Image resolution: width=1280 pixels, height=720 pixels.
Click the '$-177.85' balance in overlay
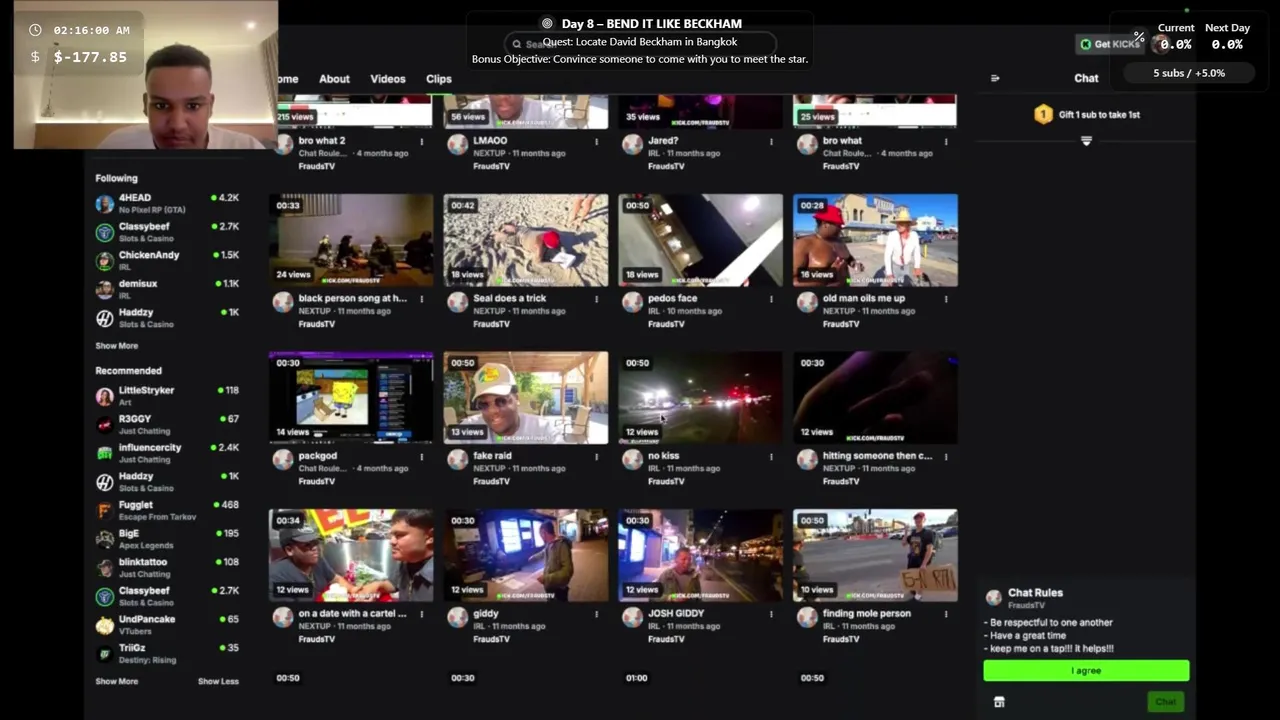coord(90,57)
